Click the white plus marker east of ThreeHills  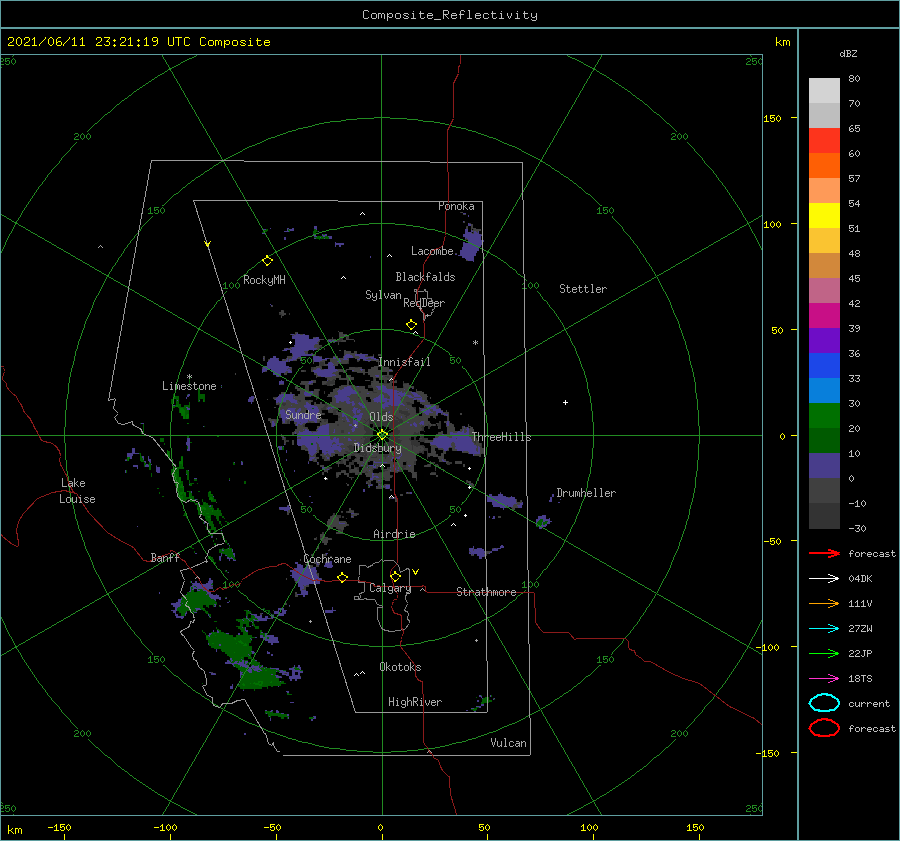[x=565, y=402]
